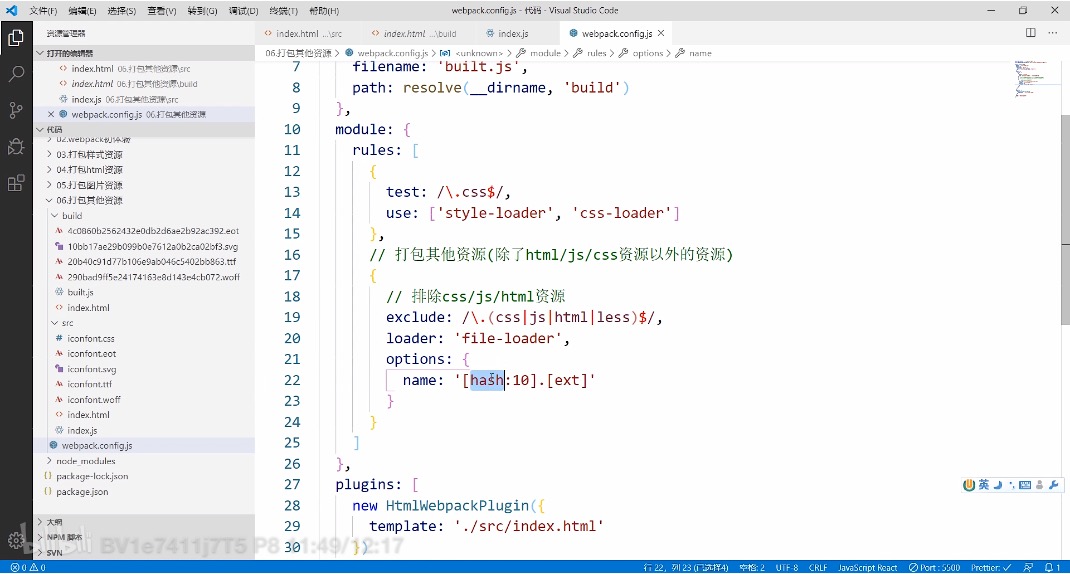The height and width of the screenshot is (574, 1070).
Task: Click the feedback icon in status bar
Action: coord(1028,567)
